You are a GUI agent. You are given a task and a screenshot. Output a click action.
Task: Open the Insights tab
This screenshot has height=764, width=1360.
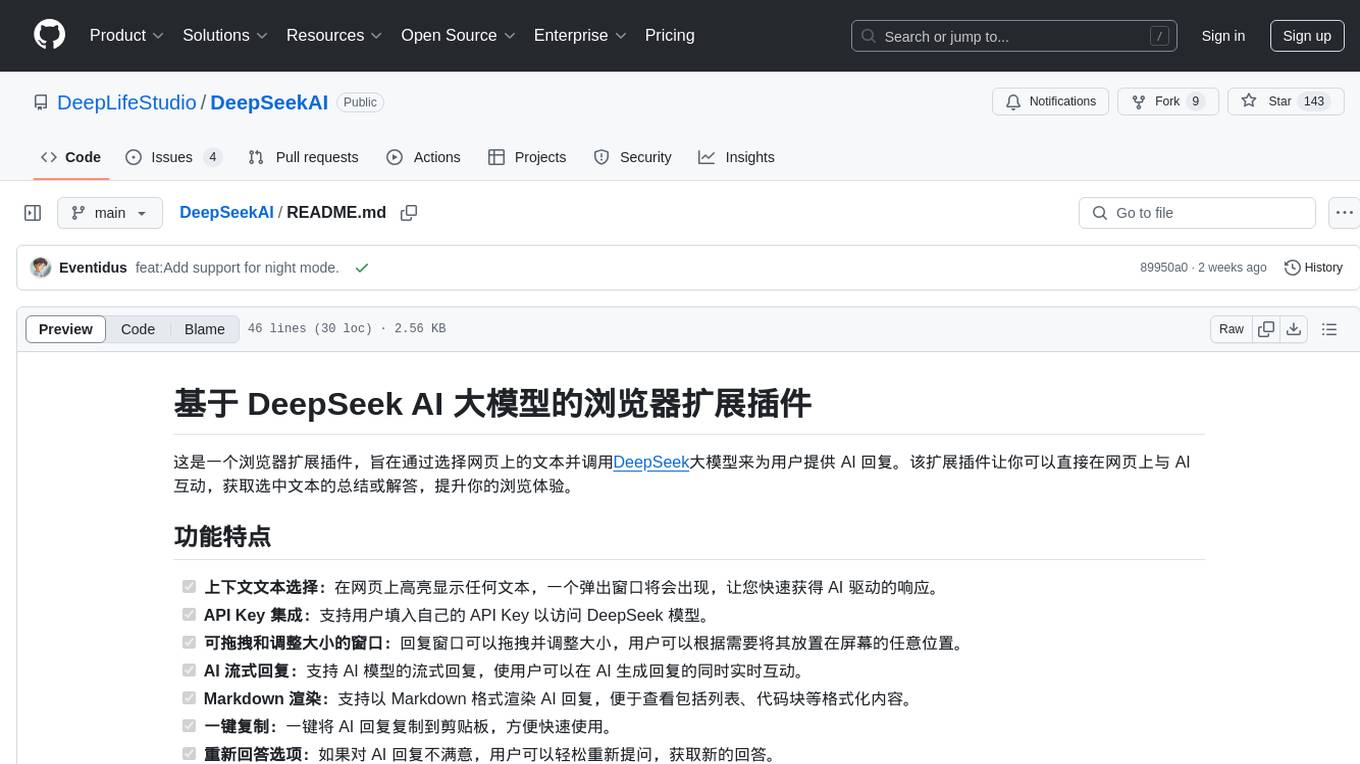click(736, 157)
